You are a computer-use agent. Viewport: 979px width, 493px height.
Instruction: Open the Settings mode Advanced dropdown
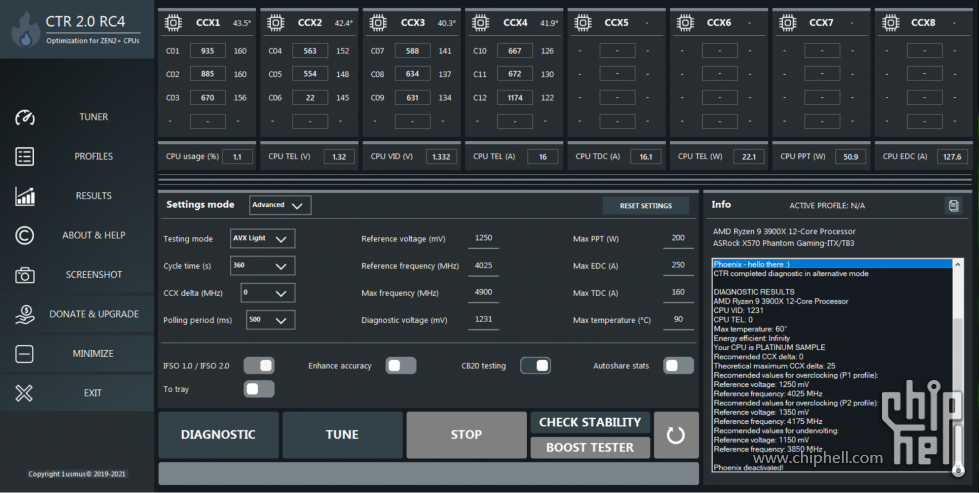pyautogui.click(x=280, y=205)
